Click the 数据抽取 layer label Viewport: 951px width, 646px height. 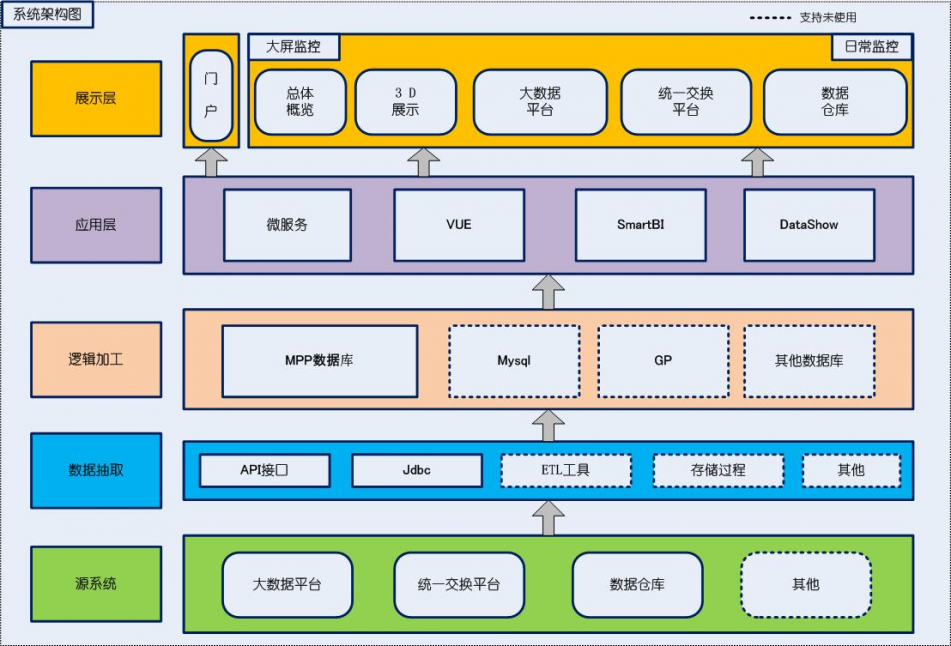tap(96, 470)
